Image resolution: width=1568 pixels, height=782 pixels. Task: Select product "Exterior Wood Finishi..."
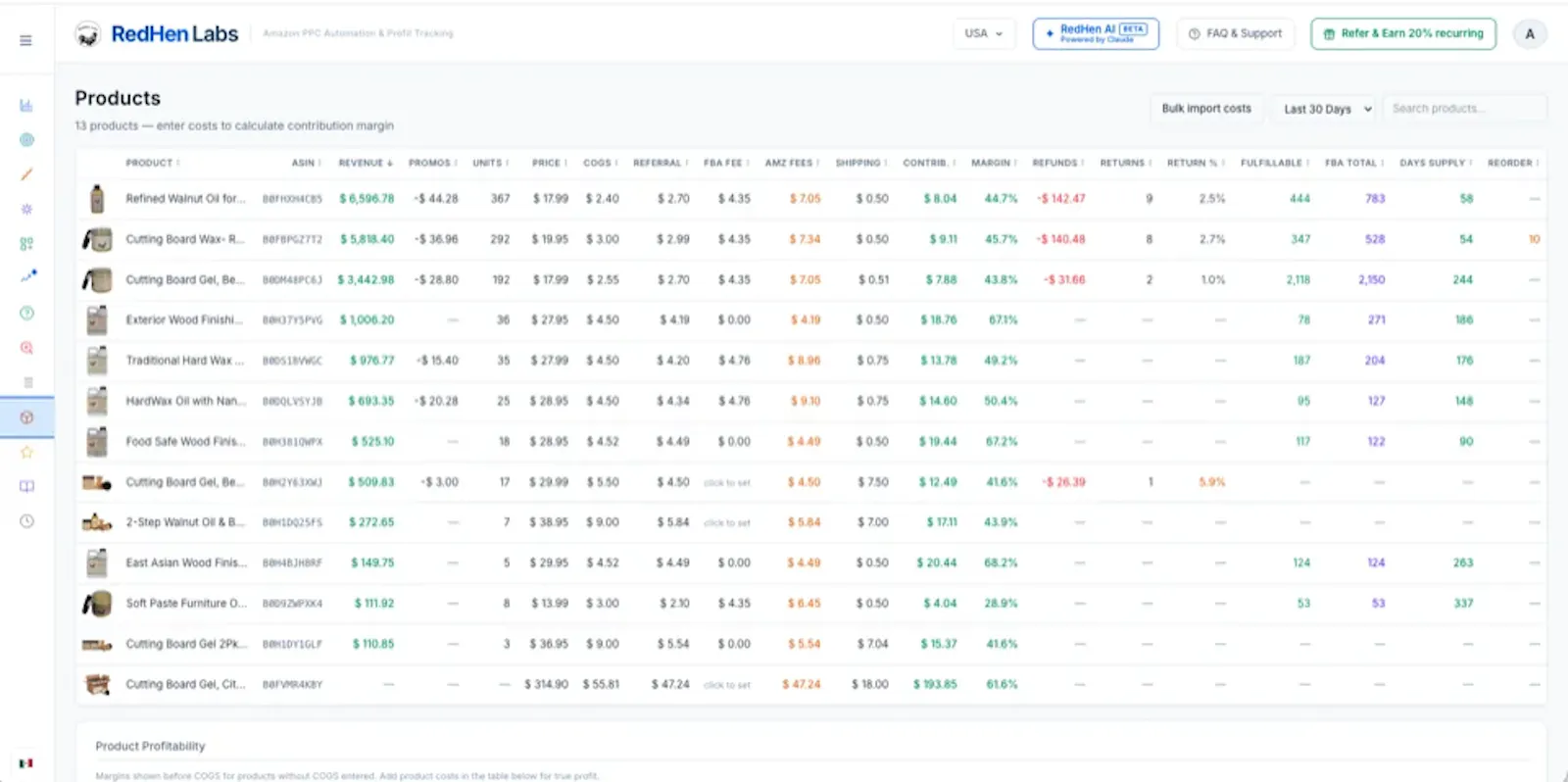(184, 320)
